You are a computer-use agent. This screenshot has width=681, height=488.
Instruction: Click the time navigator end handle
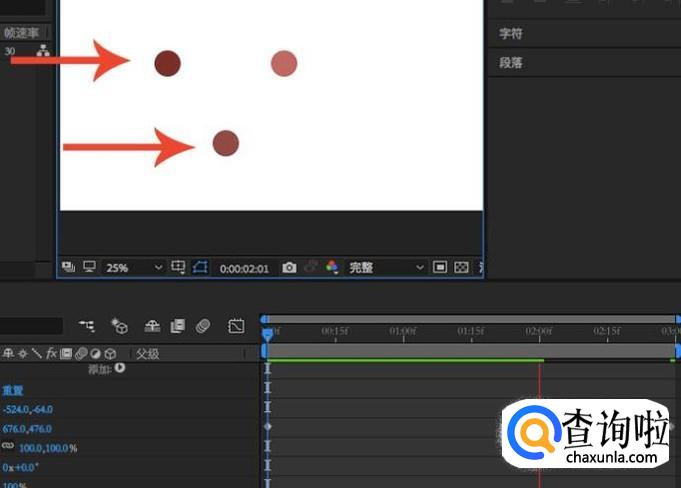[678, 320]
